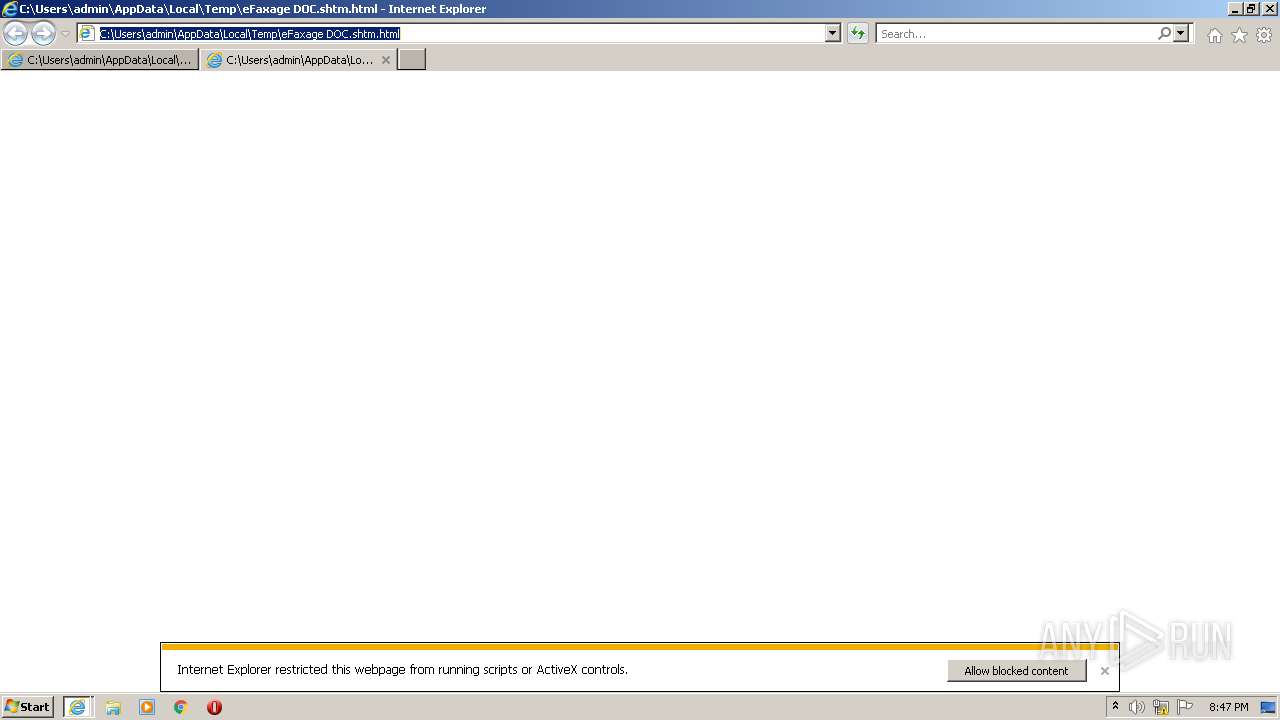
Task: Launch Windows Media Player from taskbar
Action: [x=147, y=707]
